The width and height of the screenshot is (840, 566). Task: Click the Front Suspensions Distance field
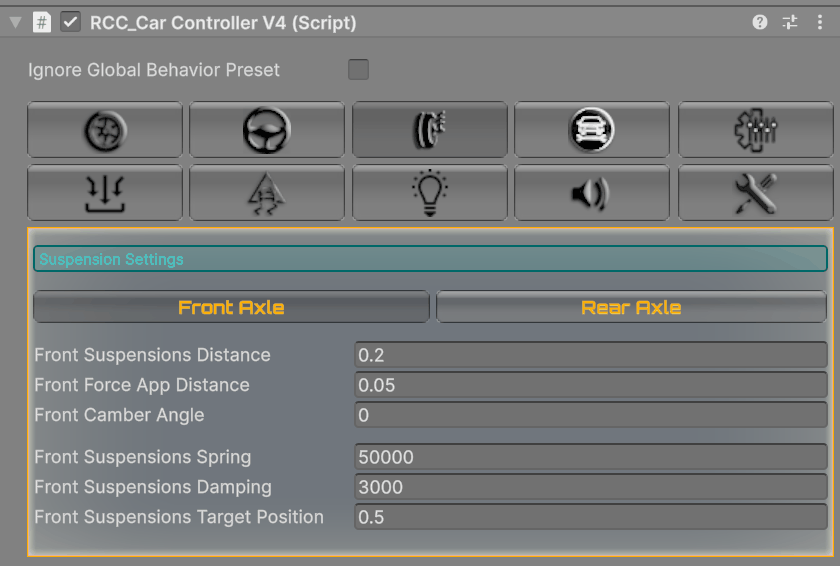(591, 355)
